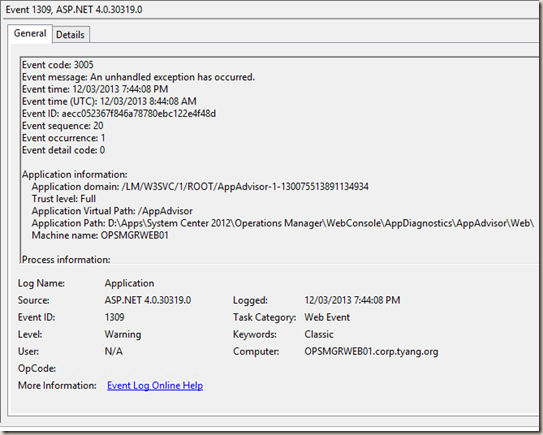Click the Log Name value Application
This screenshot has height=435, width=543.
(x=130, y=283)
